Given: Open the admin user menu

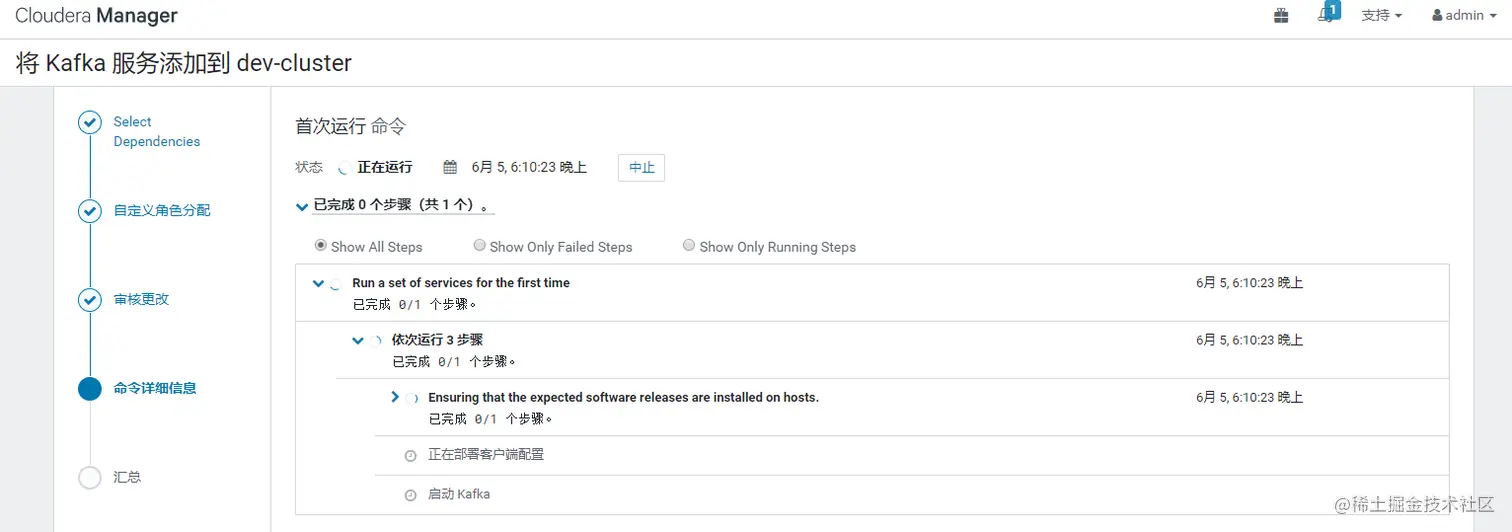Looking at the screenshot, I should [1463, 15].
